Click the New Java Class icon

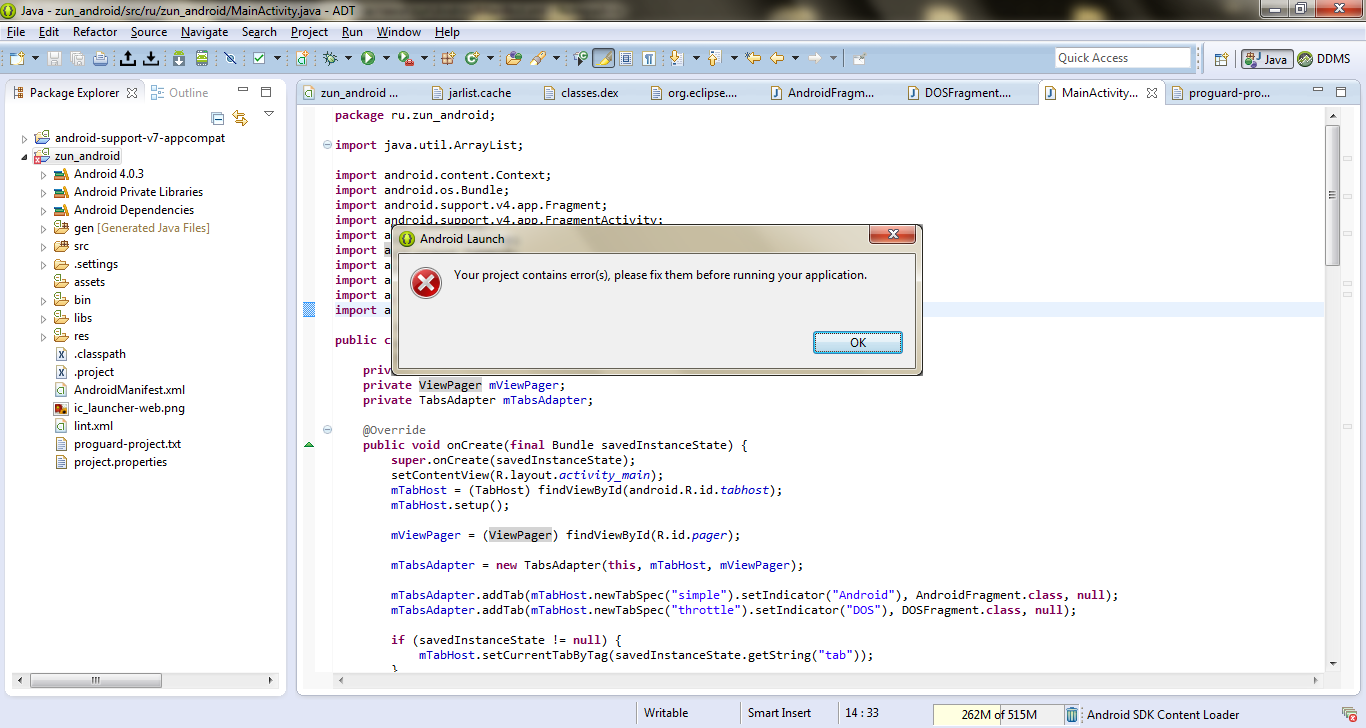coord(472,59)
